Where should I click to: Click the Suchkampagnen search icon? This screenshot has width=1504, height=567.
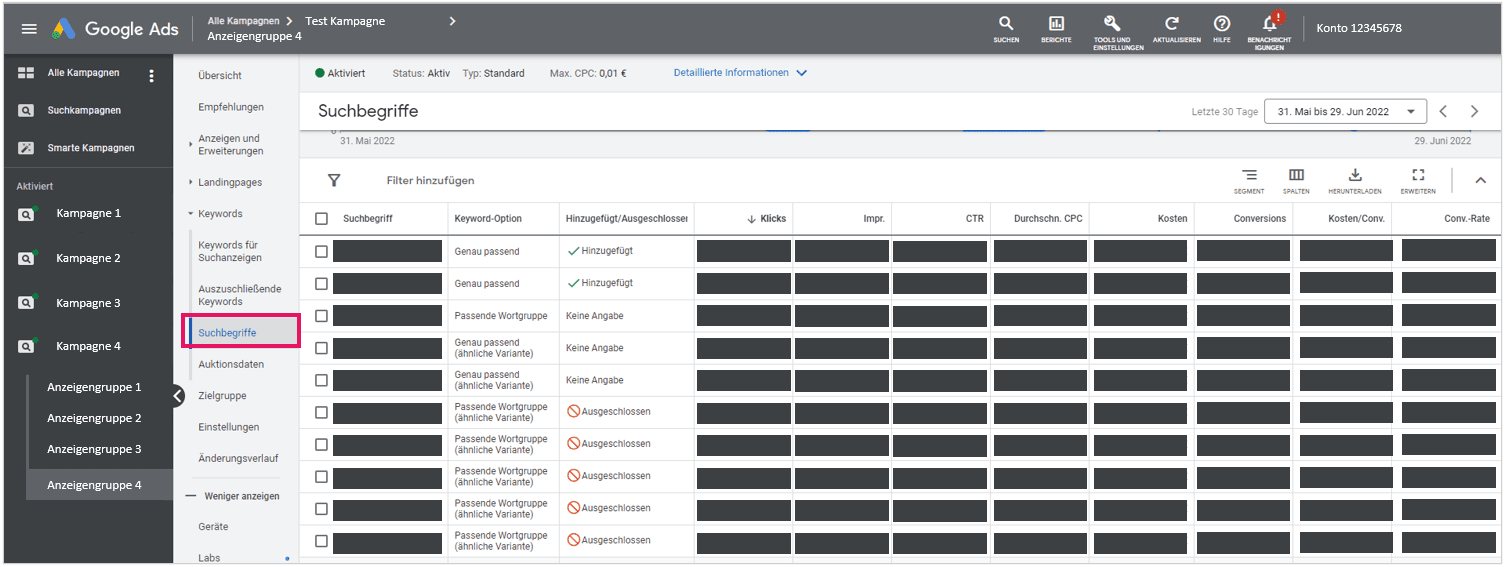(26, 111)
